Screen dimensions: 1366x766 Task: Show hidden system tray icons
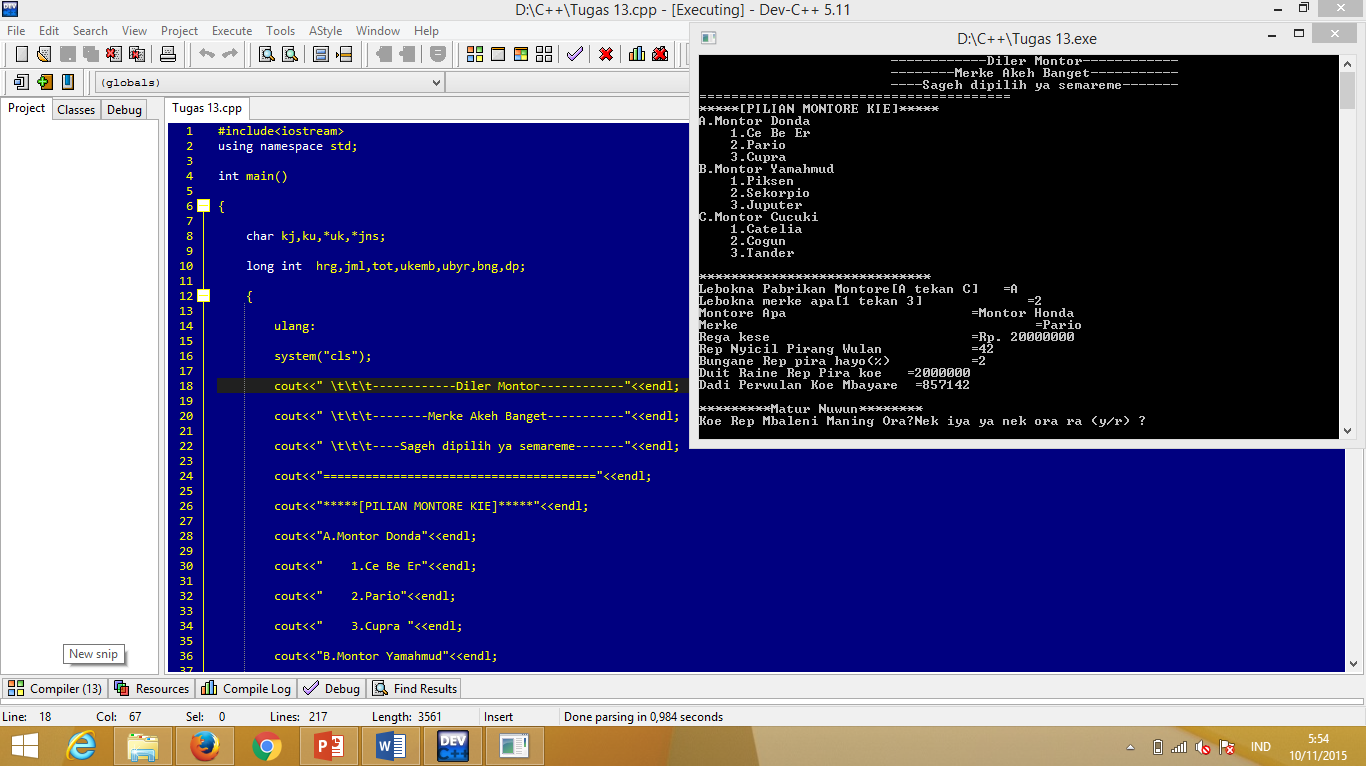click(1130, 747)
